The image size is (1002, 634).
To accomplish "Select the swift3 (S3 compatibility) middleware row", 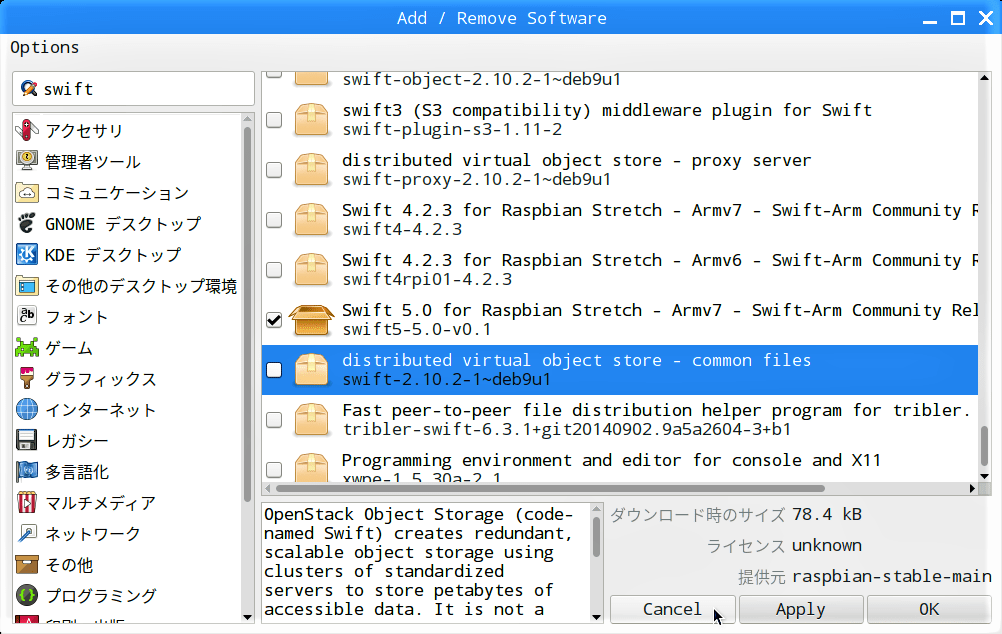I will point(620,120).
